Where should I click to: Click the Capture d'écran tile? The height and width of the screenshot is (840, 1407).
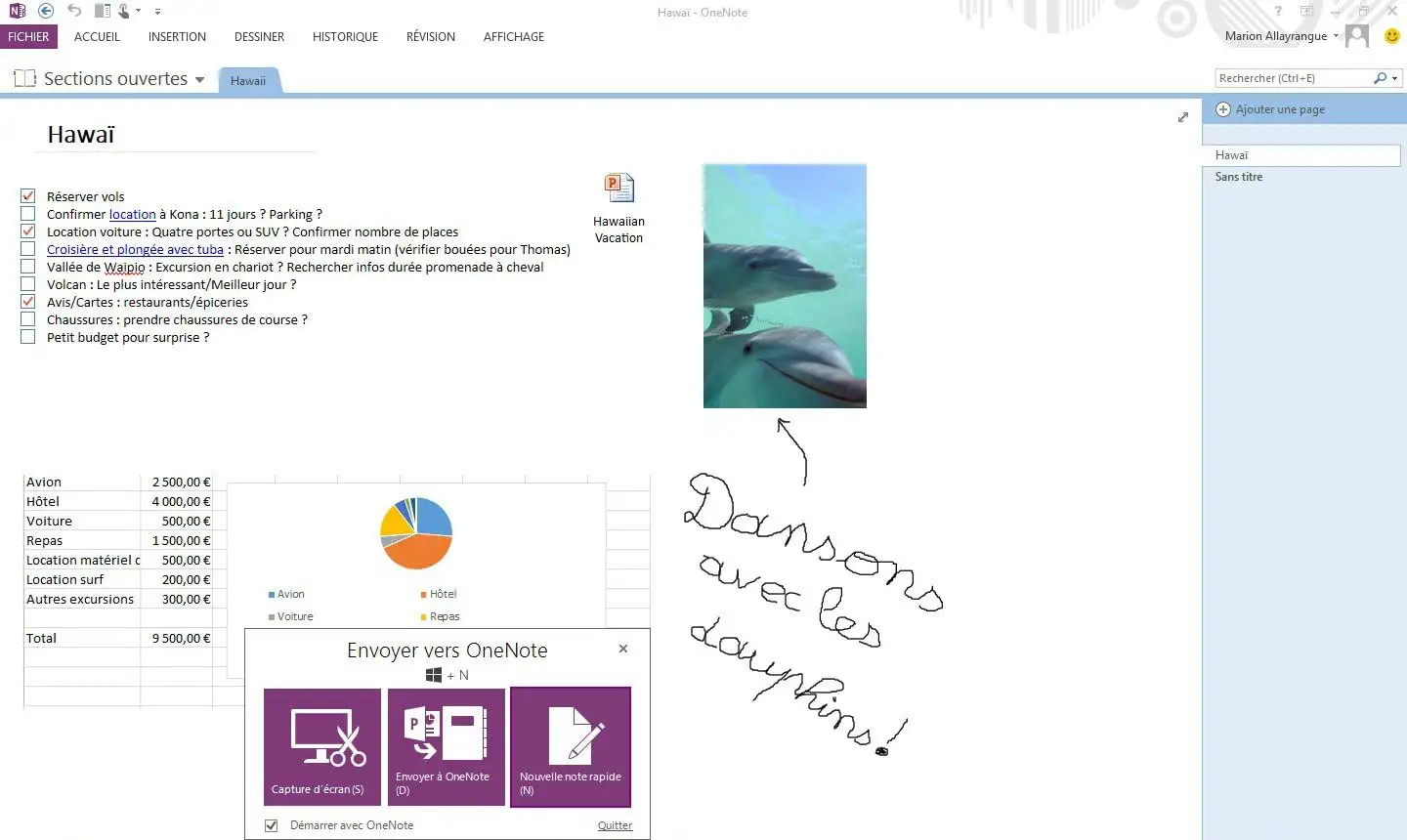322,747
